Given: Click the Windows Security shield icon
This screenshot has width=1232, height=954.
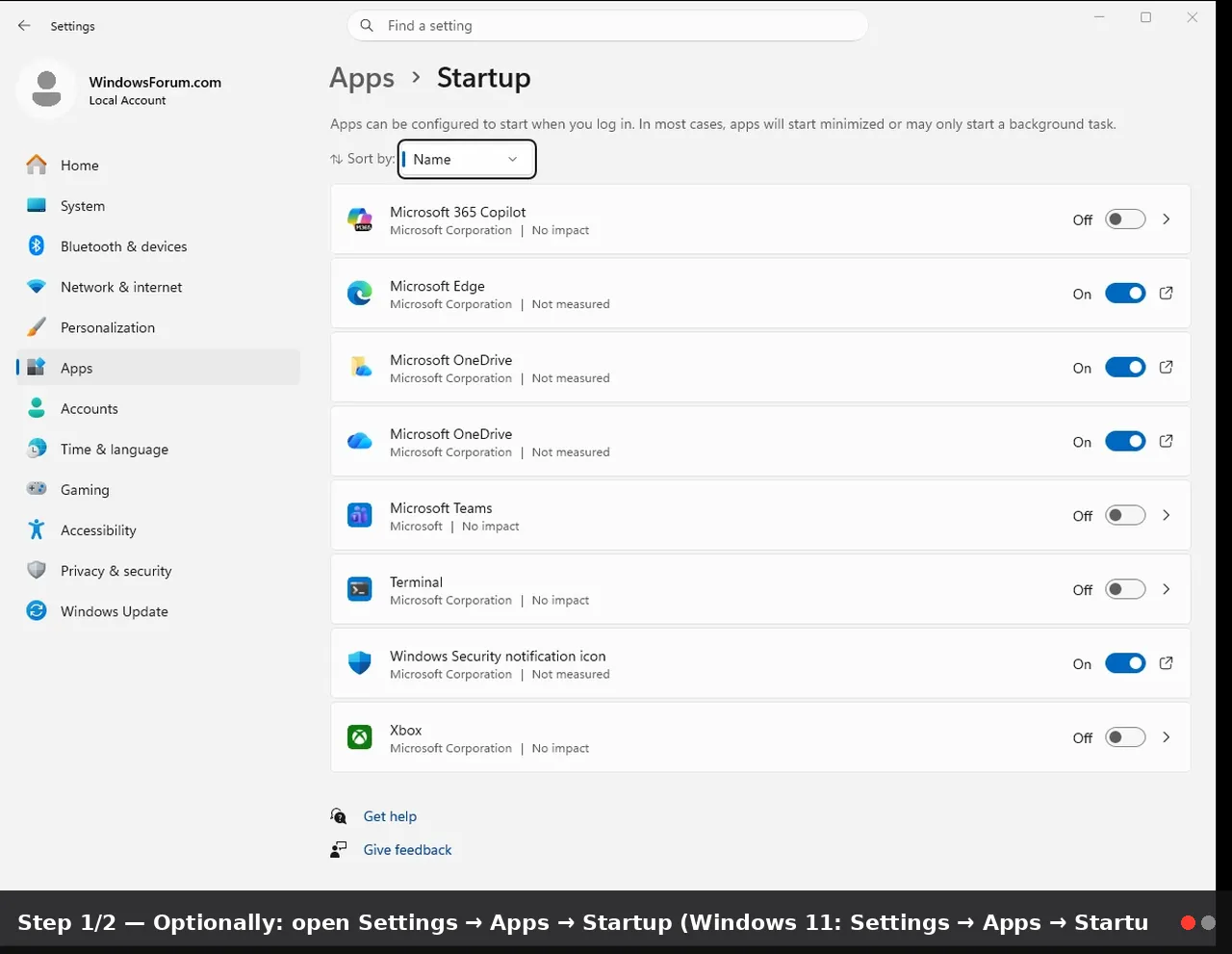Looking at the screenshot, I should pyautogui.click(x=360, y=663).
